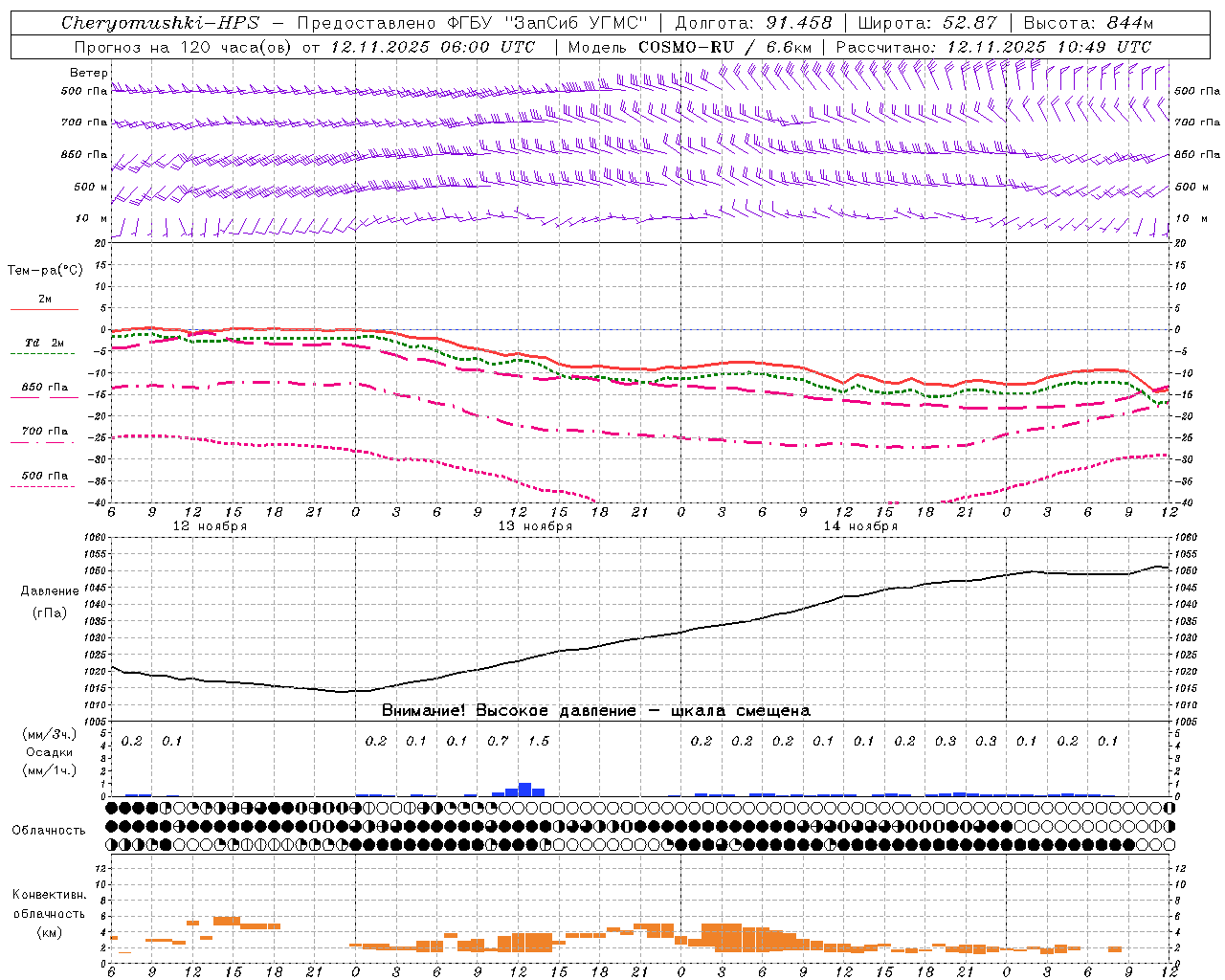Click the '700 гПа' temperature legend entry
Viewport: 1225px width, 980px height.
point(45,432)
